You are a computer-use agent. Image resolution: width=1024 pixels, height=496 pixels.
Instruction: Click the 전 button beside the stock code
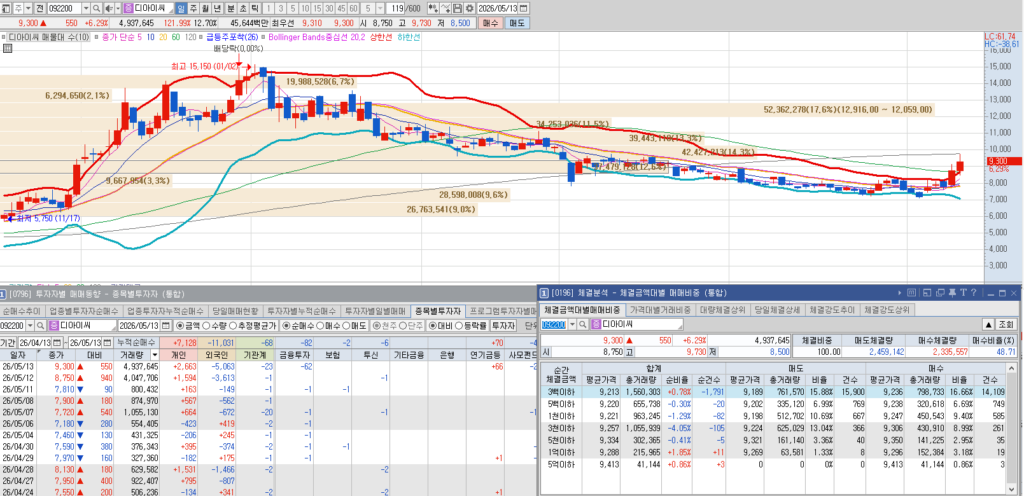[40, 8]
